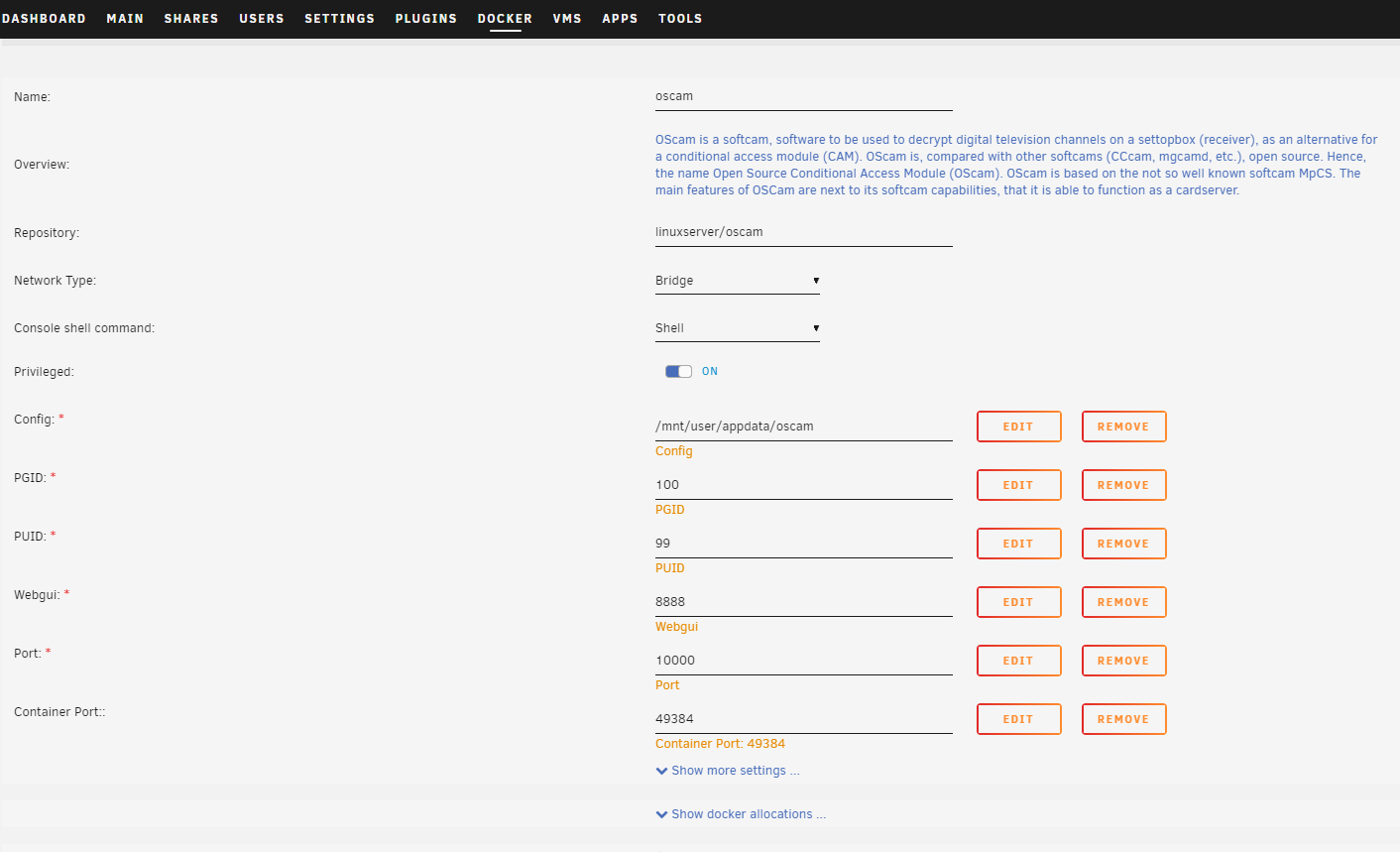The width and height of the screenshot is (1400, 852).
Task: Click the orange PUID description text
Action: (x=670, y=568)
